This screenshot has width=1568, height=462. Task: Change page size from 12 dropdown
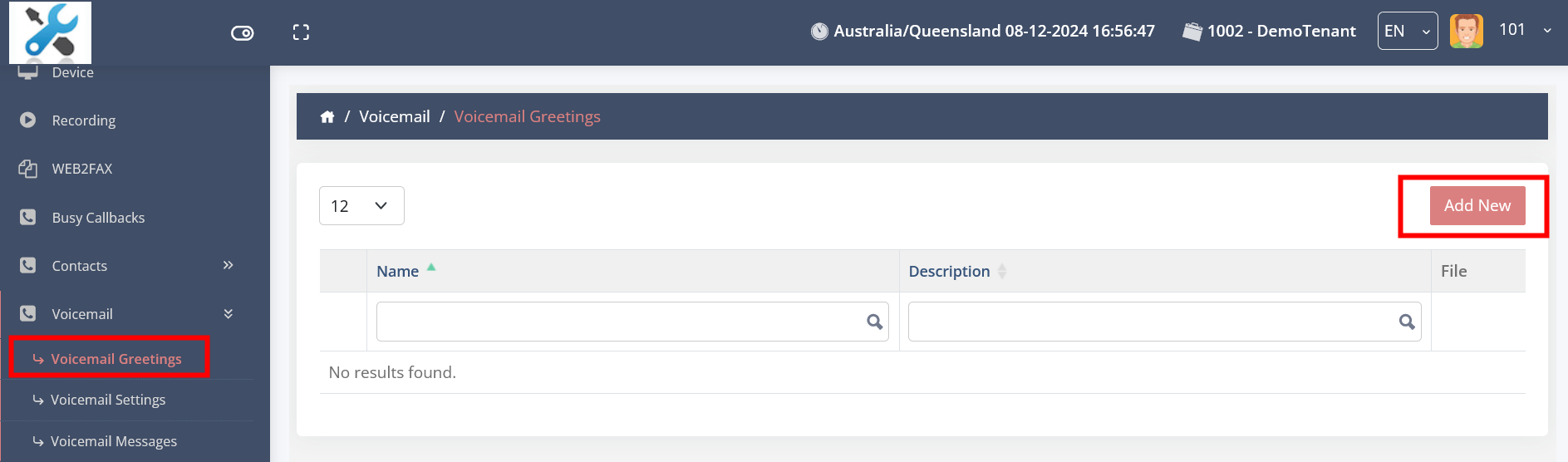click(361, 206)
